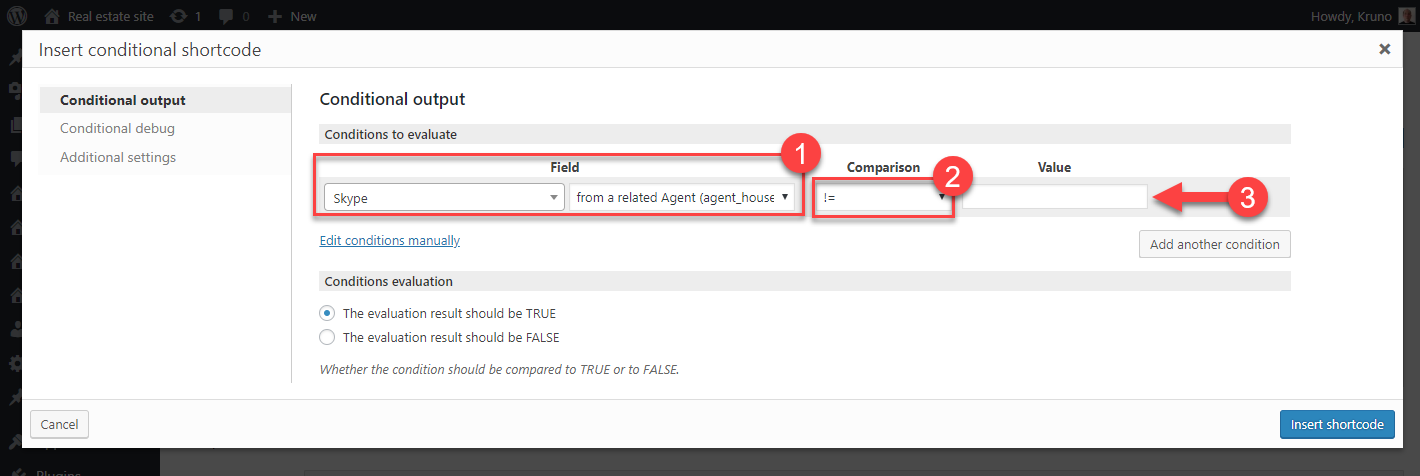Expand the related Agent source dropdown
Screen dimensions: 1420x476
(683, 197)
